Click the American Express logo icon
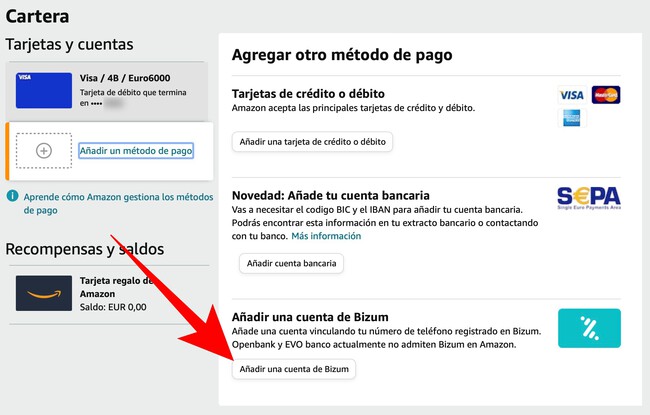 point(571,118)
